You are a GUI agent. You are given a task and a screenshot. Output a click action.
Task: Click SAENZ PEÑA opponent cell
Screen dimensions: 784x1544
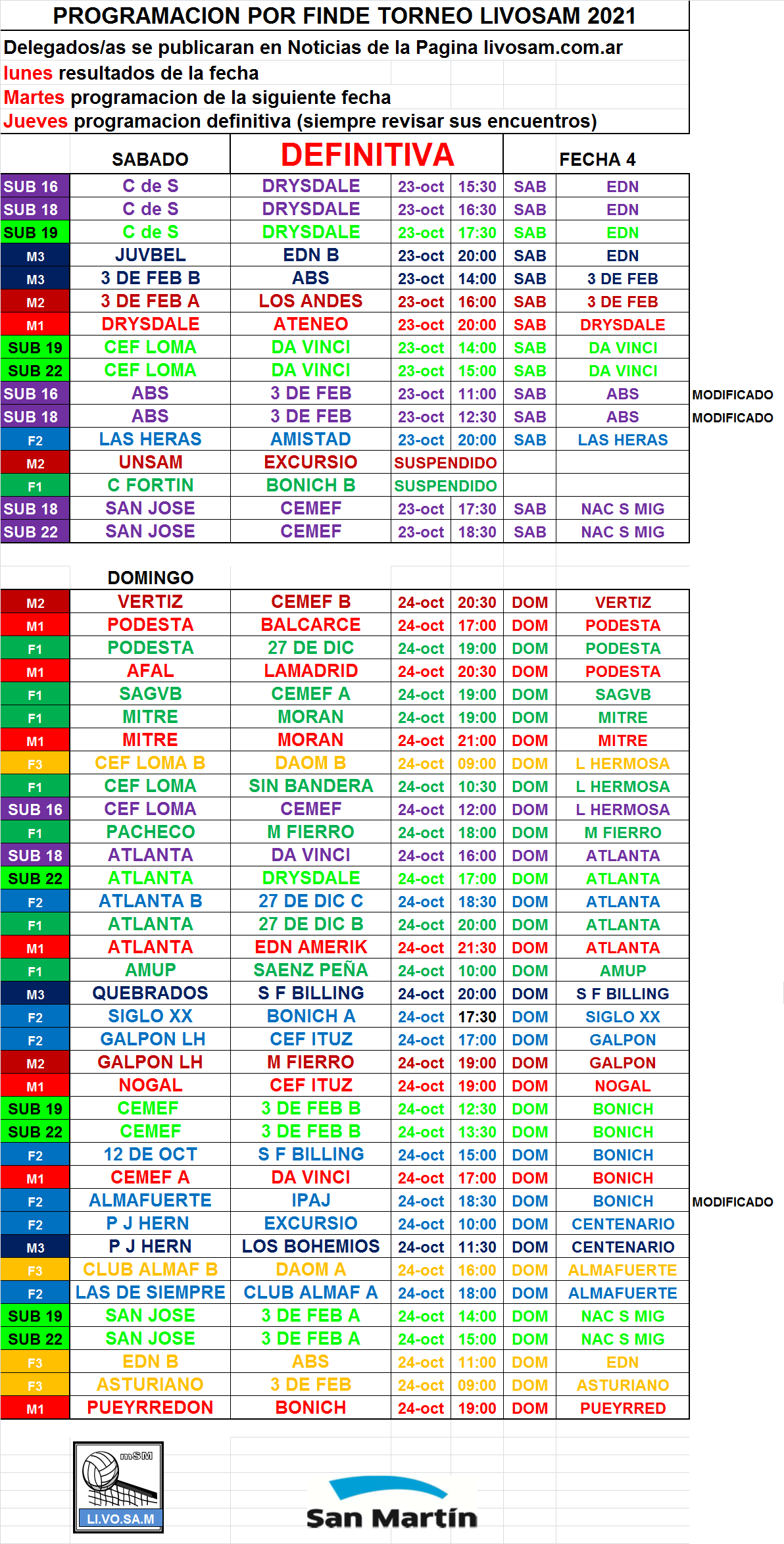[310, 970]
